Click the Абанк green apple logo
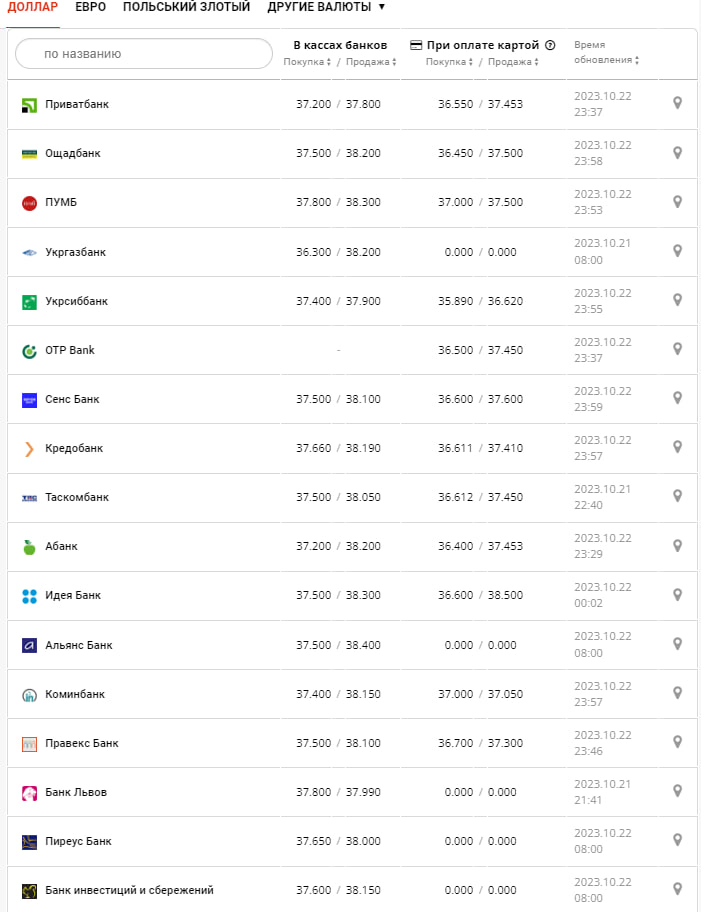 click(29, 547)
